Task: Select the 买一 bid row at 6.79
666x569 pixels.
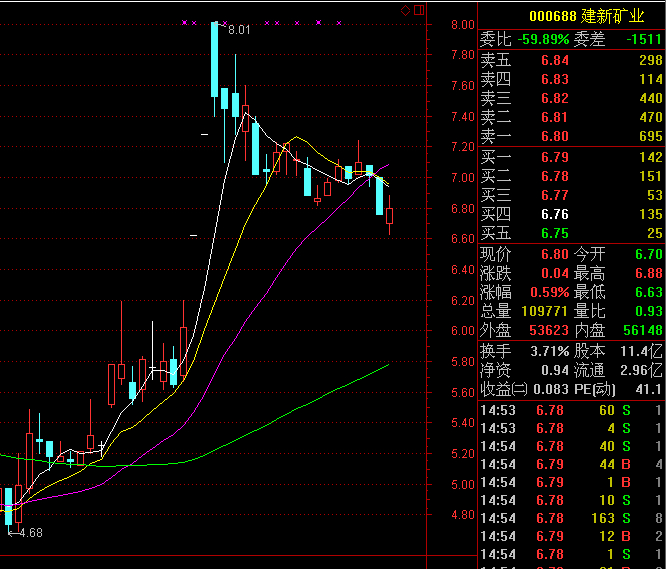Action: tap(571, 157)
